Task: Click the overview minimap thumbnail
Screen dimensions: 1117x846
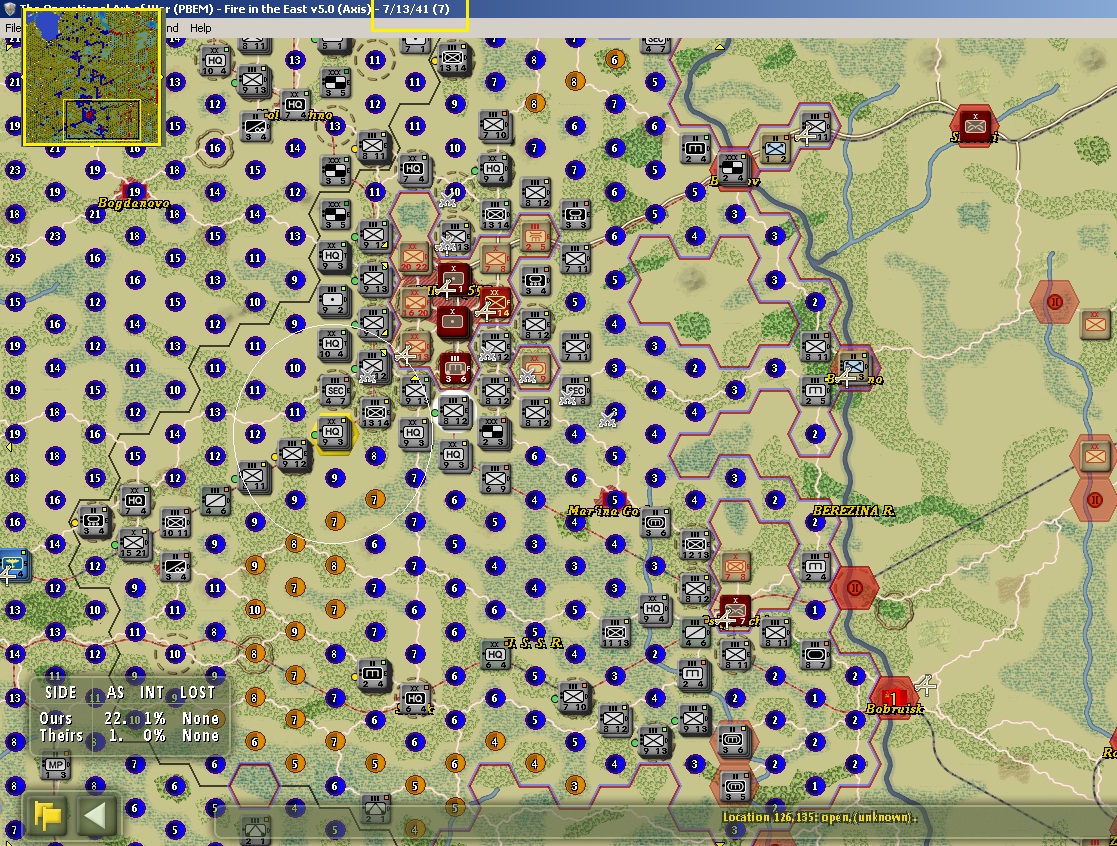Action: tap(91, 77)
